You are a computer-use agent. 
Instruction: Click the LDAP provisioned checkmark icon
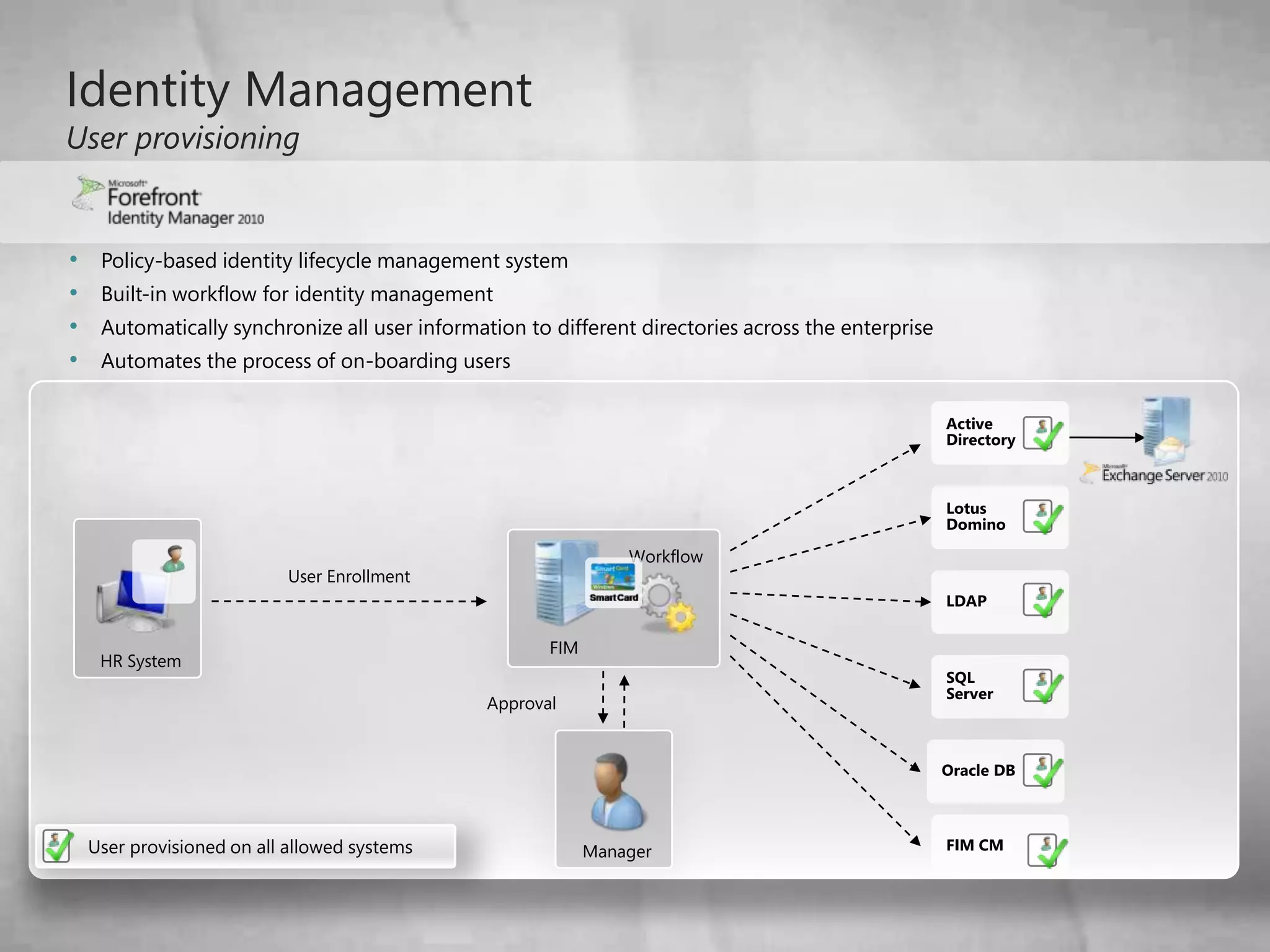[x=1043, y=601]
